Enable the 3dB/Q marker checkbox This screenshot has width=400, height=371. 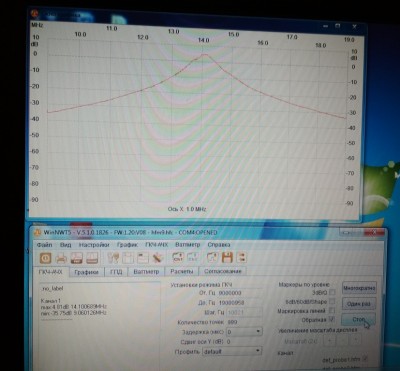tap(332, 292)
